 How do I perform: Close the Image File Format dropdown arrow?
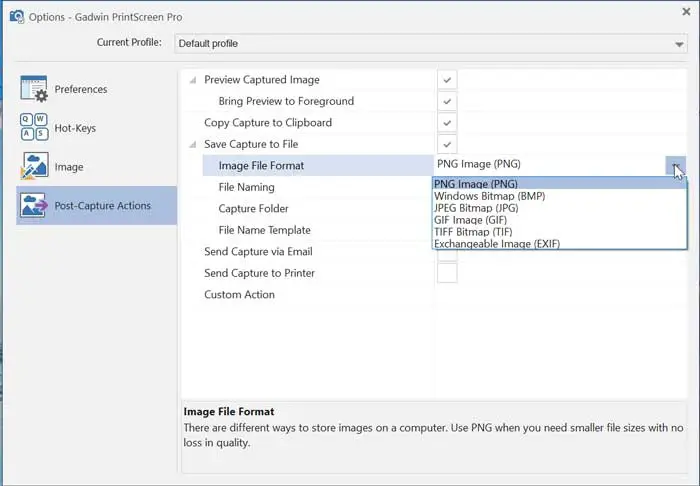pos(676,166)
